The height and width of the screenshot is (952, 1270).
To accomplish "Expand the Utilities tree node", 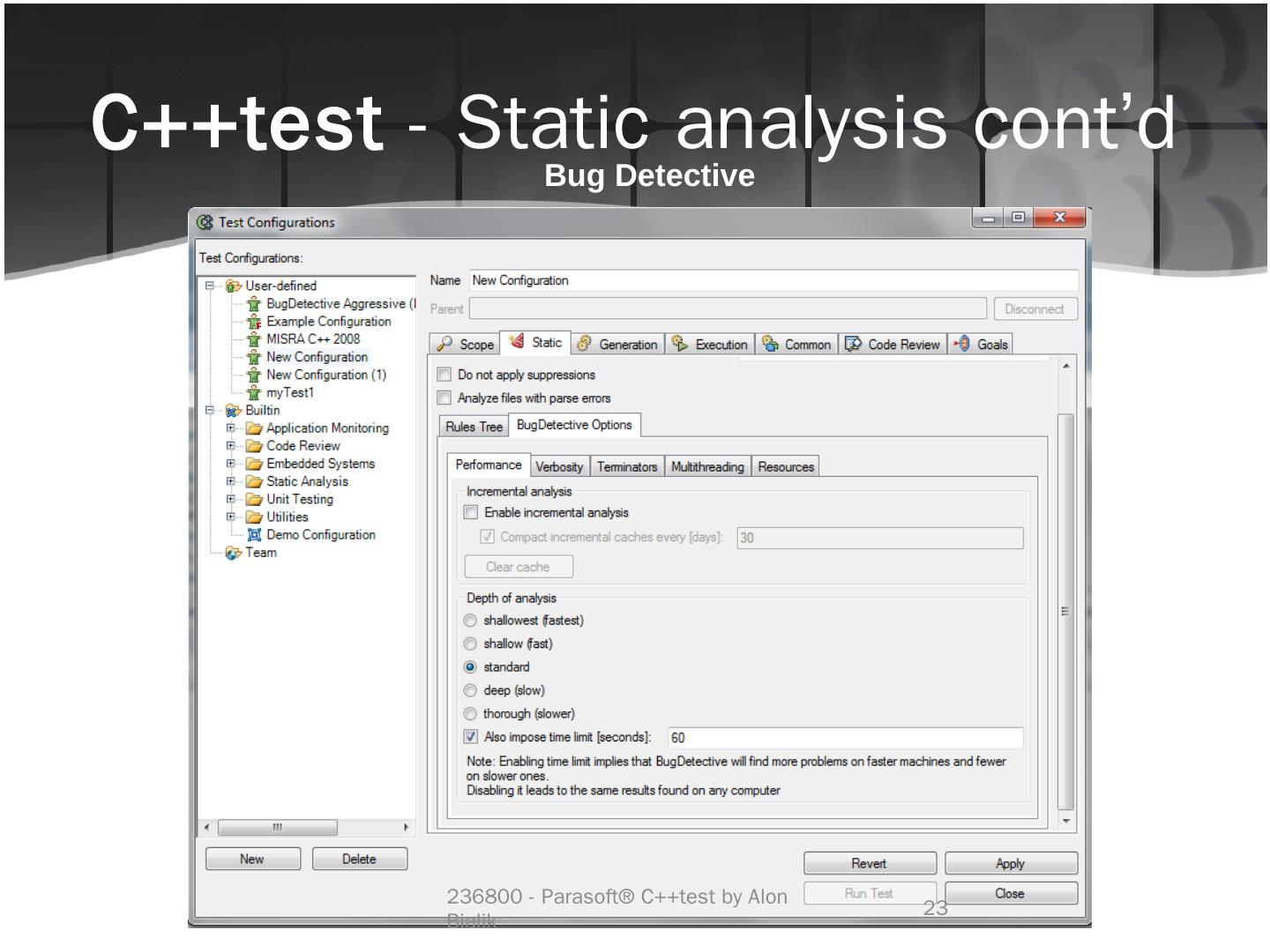I will coord(231,517).
